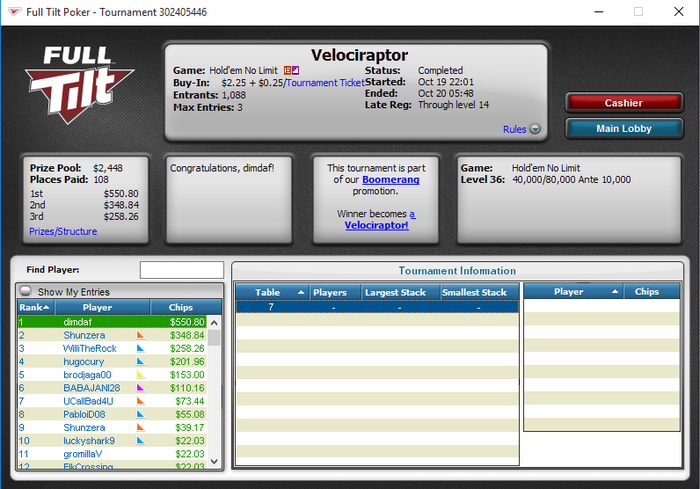Sort rankings by the Rank column header
This screenshot has width=700, height=489.
pos(36,307)
